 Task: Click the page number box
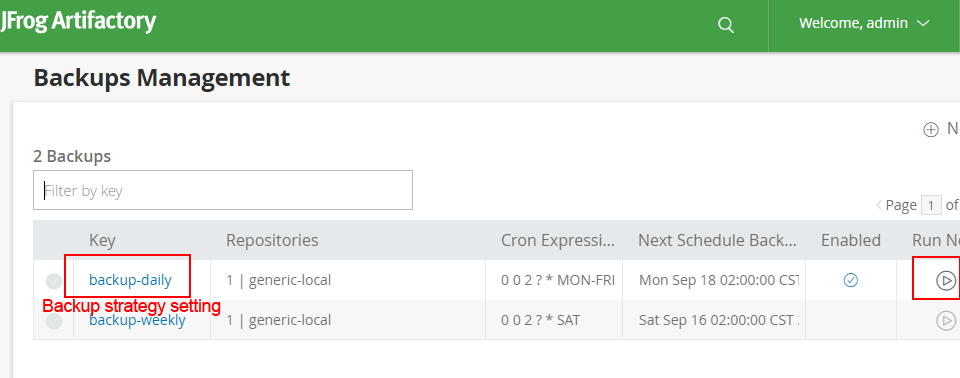point(931,205)
